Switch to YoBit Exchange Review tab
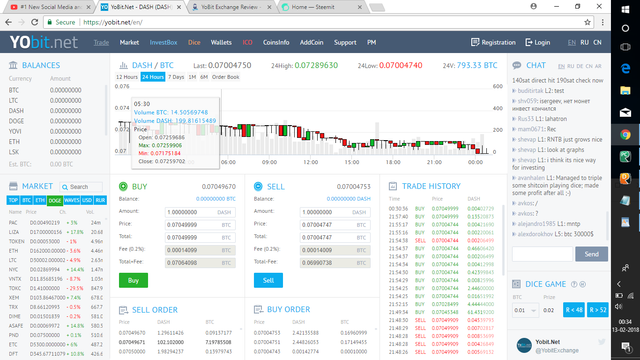Image resolution: width=640 pixels, height=360 pixels. tap(232, 7)
